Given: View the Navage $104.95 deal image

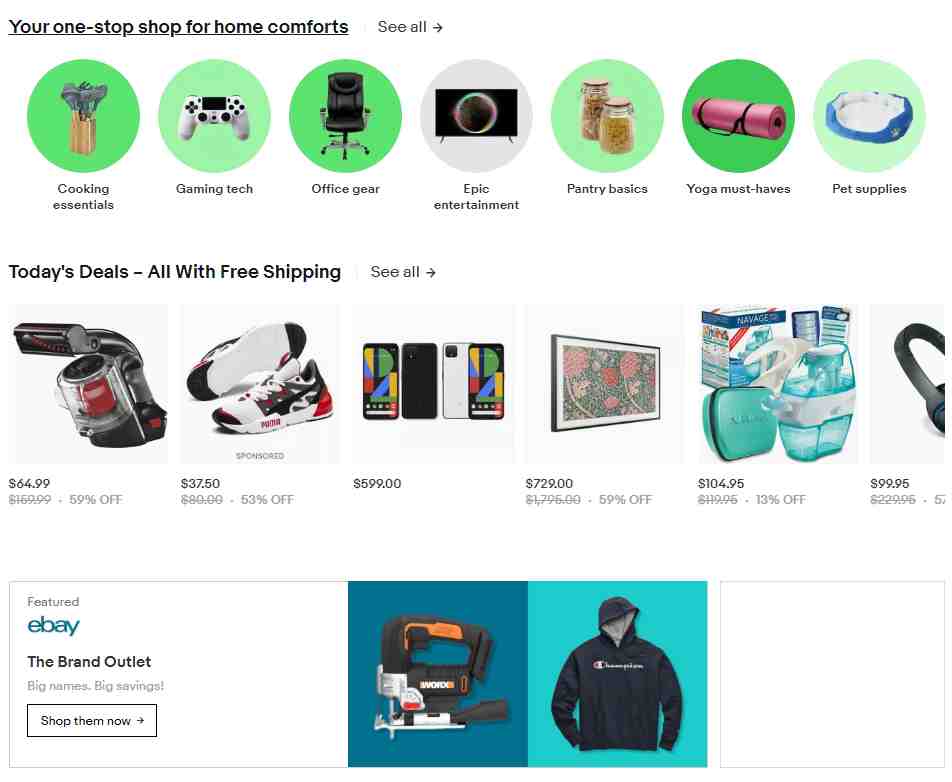Looking at the screenshot, I should (777, 384).
